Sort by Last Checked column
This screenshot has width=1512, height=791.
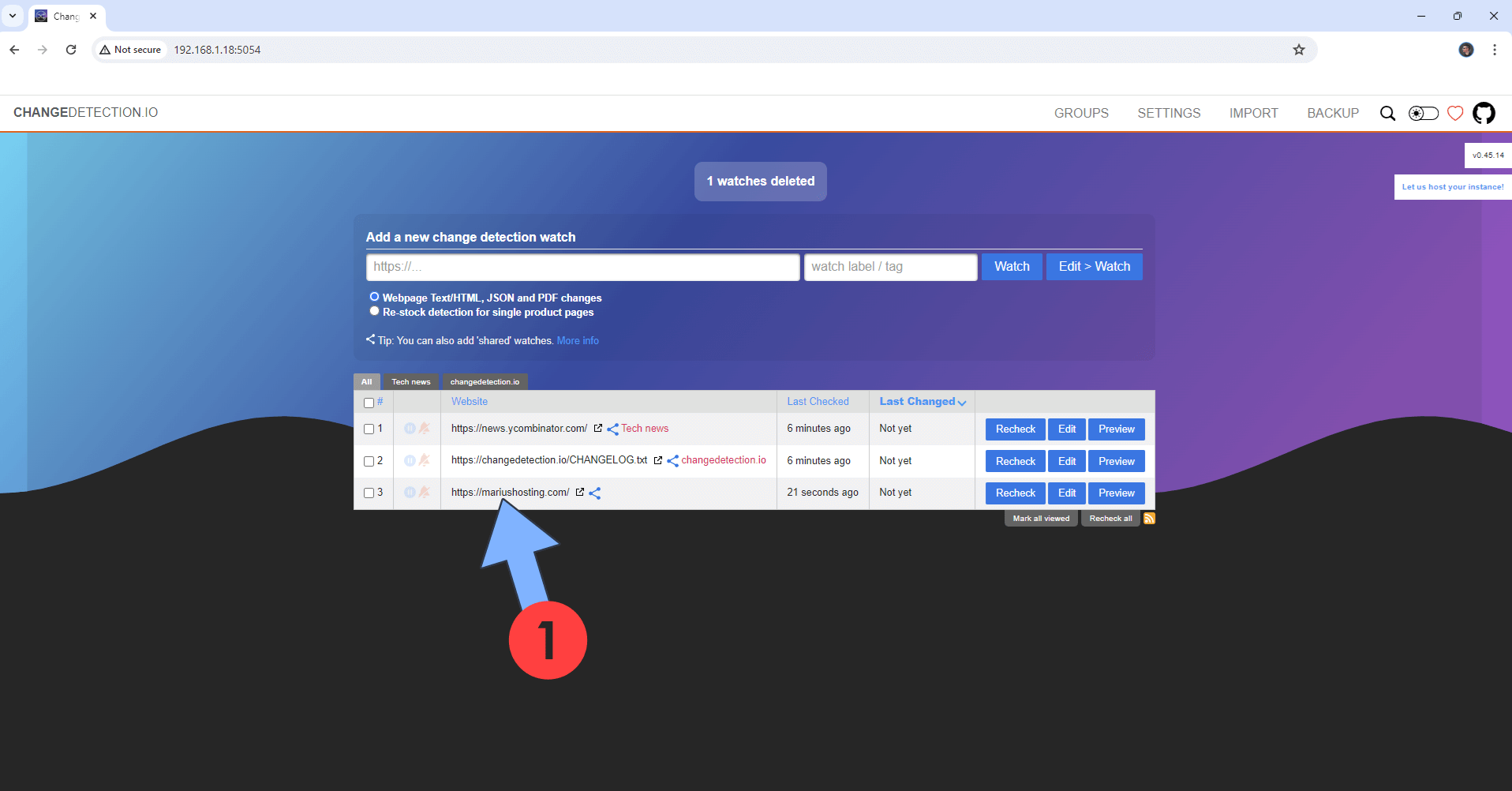point(818,402)
